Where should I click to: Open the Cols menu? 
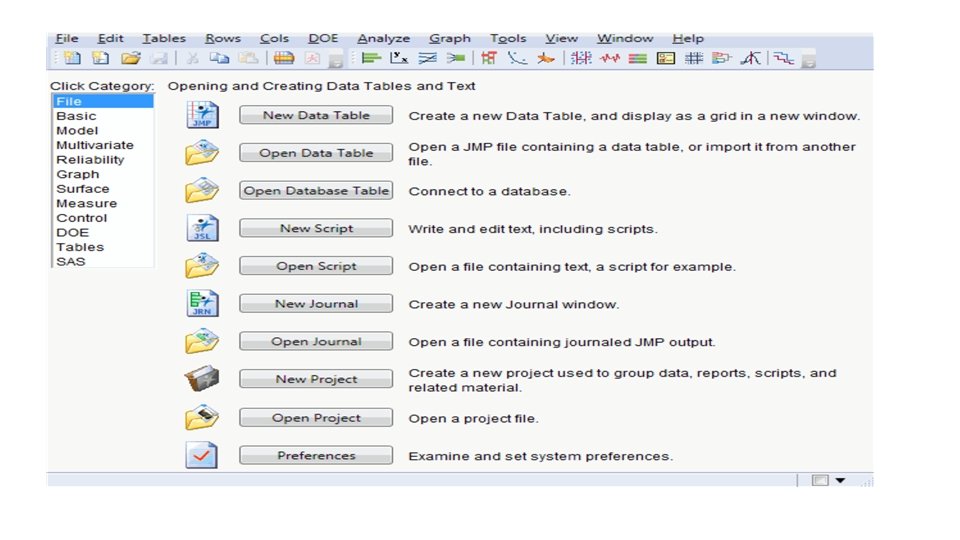[x=274, y=39]
